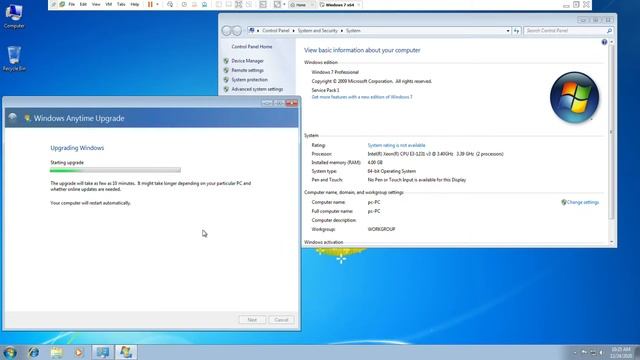This screenshot has width=640, height=360.
Task: Click the search magnifier icon
Action: [609, 31]
